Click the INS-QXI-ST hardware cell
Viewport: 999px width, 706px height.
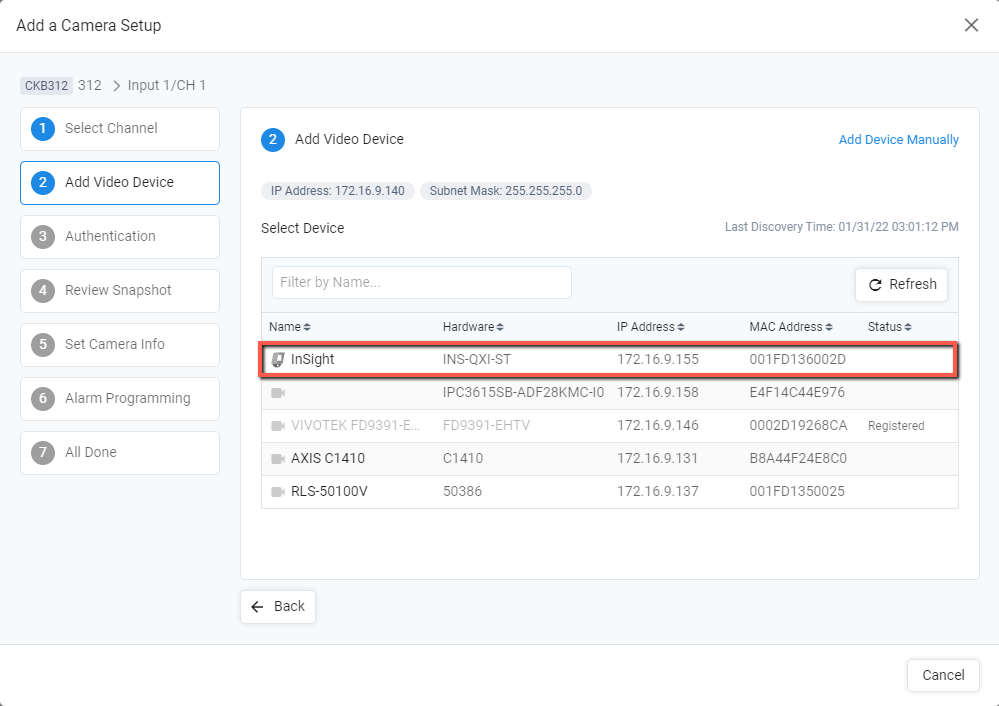477,359
